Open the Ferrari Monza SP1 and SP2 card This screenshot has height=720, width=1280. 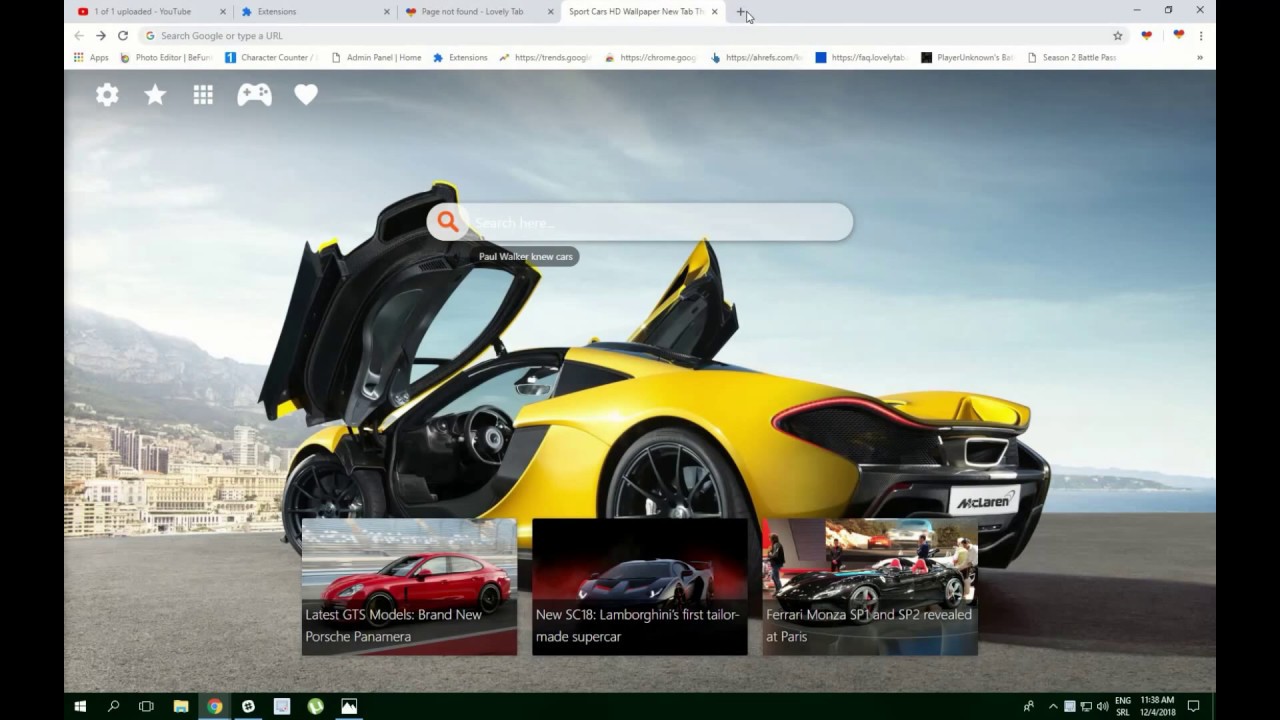(x=870, y=587)
